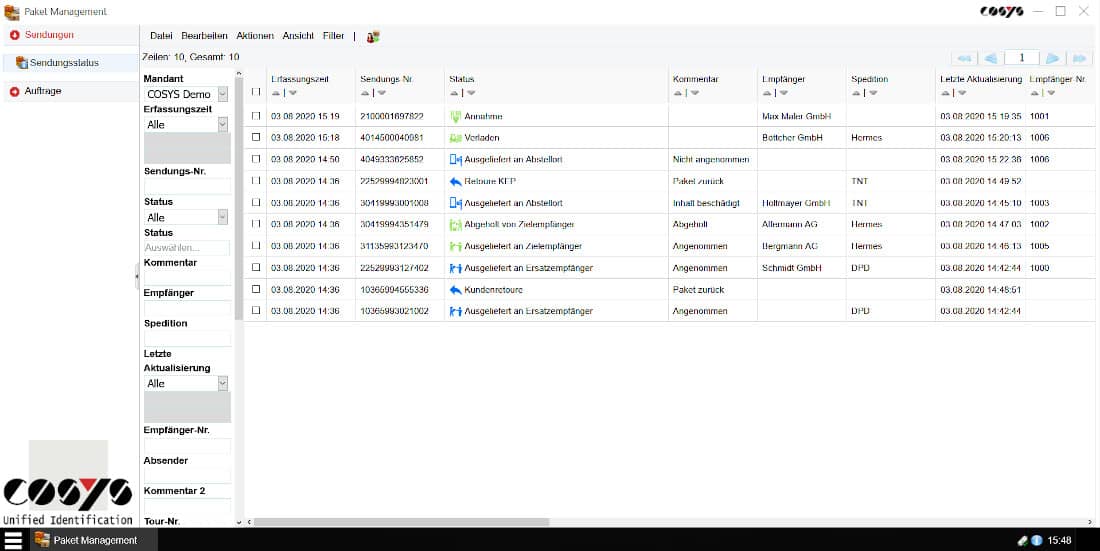The image size is (1100, 551).
Task: Sort Sendungs-Nr. column ascending
Action: pyautogui.click(x=365, y=93)
